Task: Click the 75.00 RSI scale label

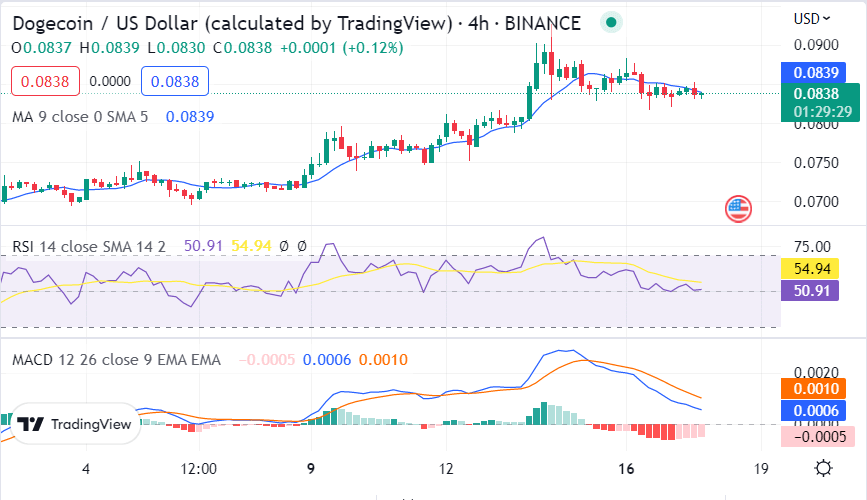Action: 812,247
